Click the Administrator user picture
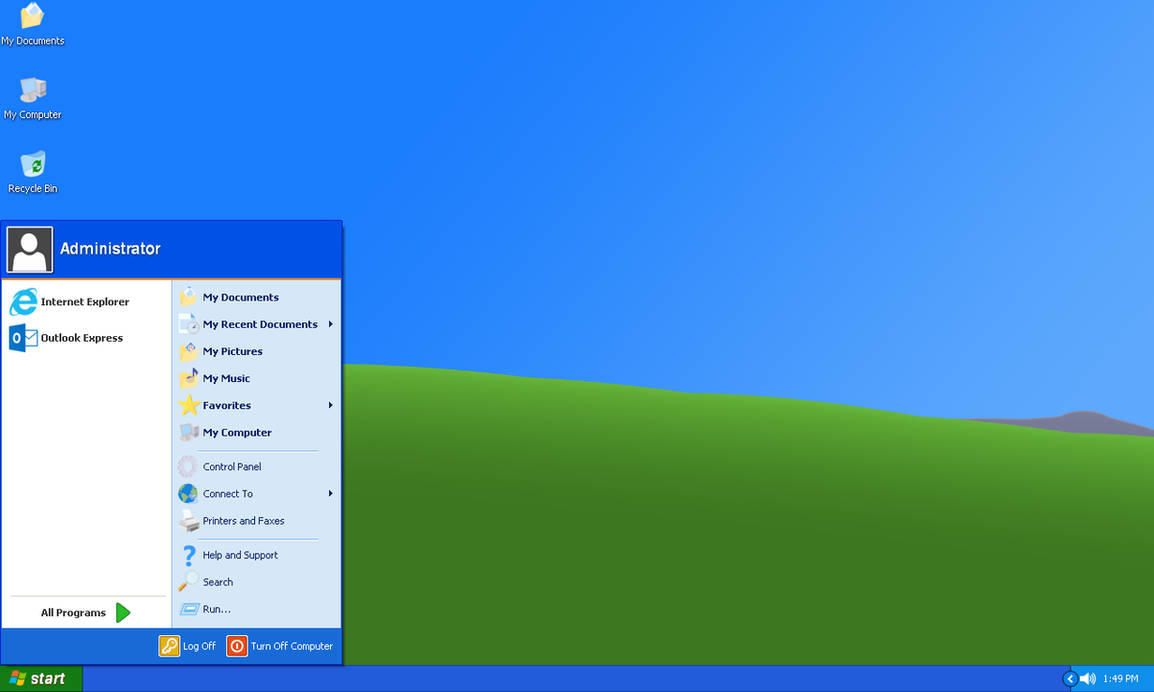Screen dimensions: 1154x692 coord(29,250)
